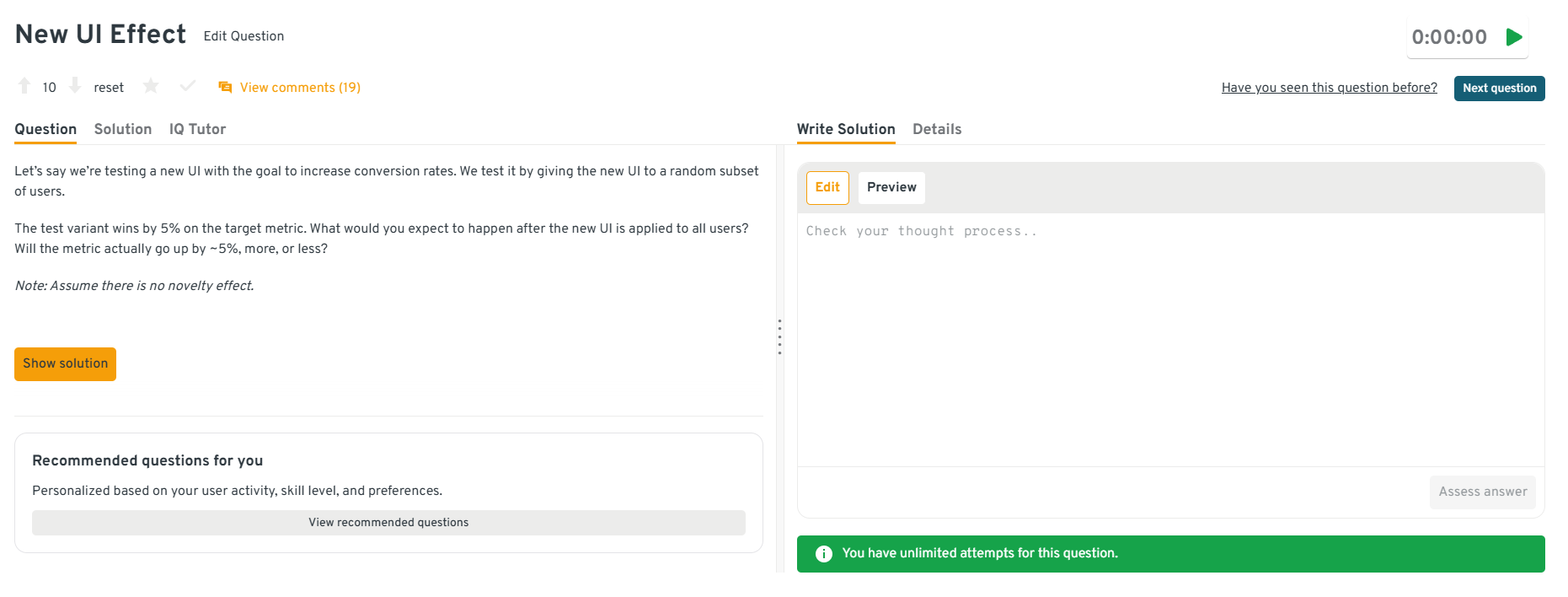Go to the Next question

tap(1499, 89)
